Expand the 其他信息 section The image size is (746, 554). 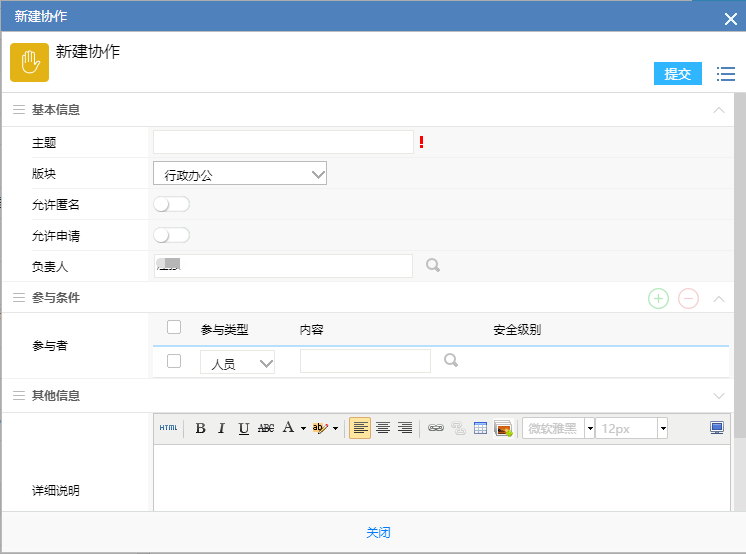coord(718,396)
